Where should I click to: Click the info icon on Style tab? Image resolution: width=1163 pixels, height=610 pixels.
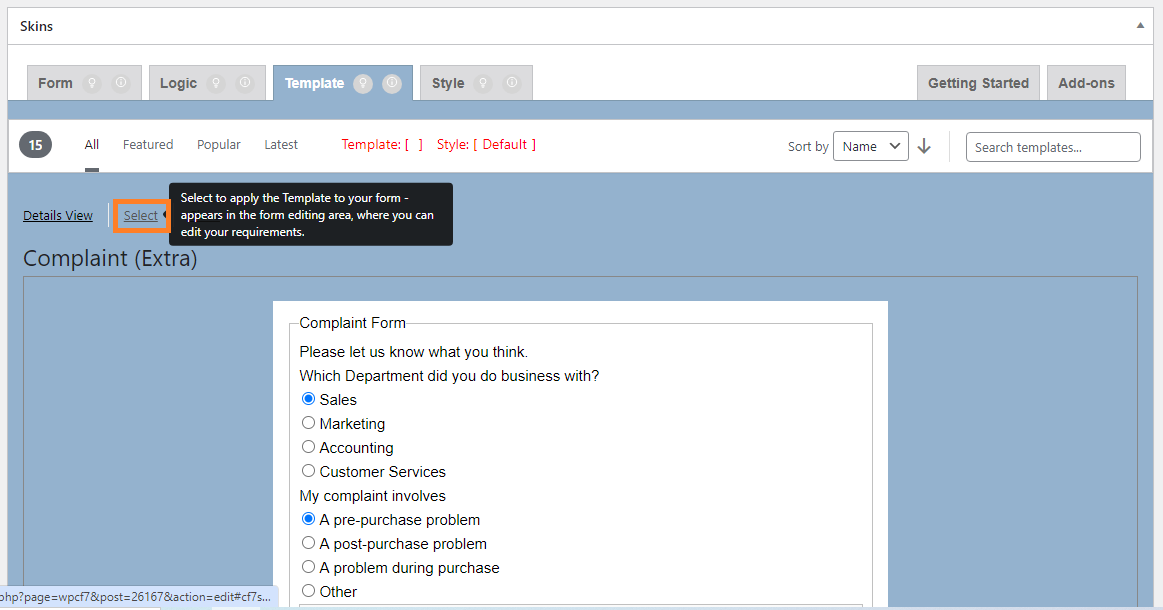tap(512, 83)
